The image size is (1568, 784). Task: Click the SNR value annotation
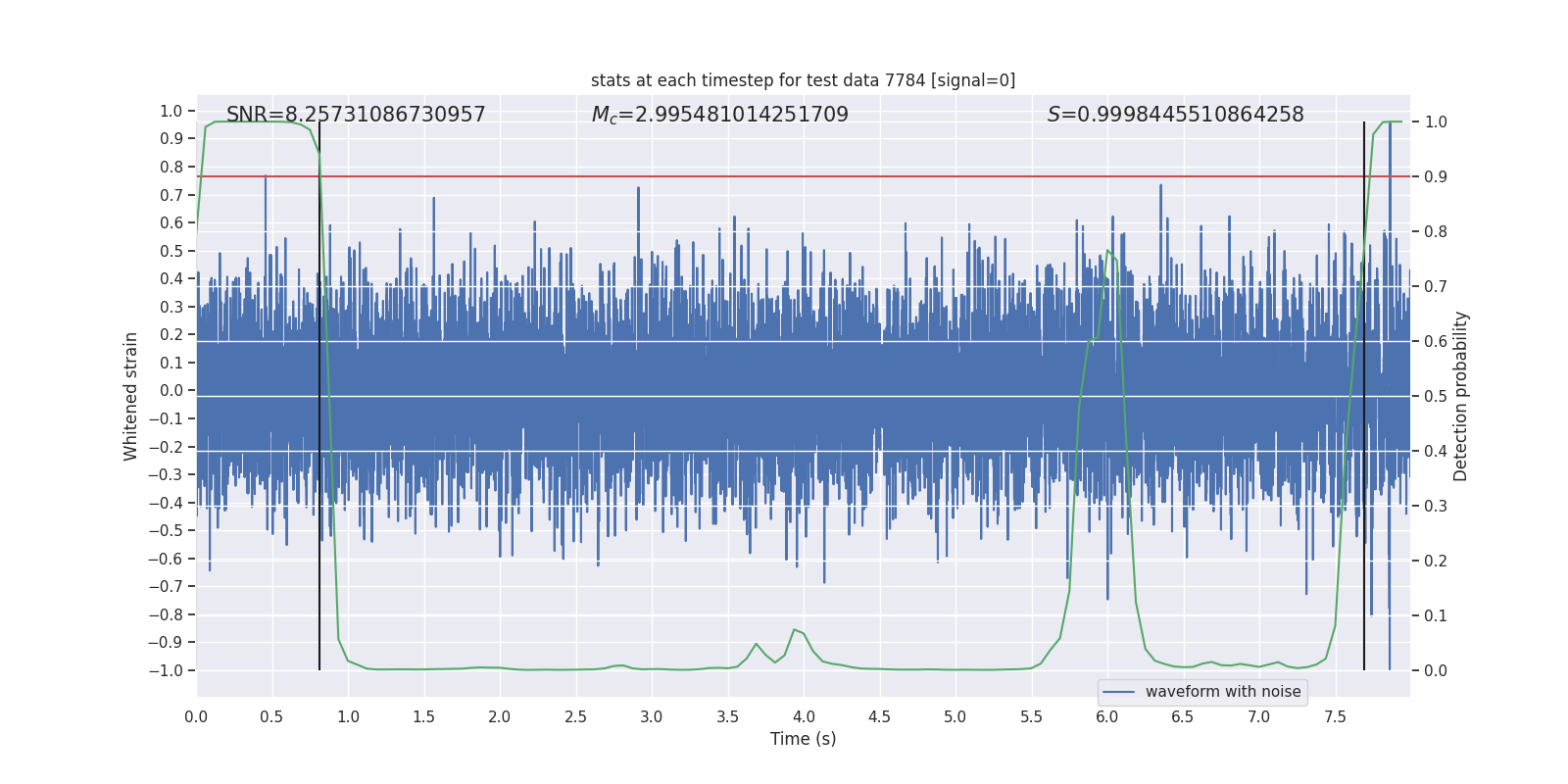pos(356,115)
